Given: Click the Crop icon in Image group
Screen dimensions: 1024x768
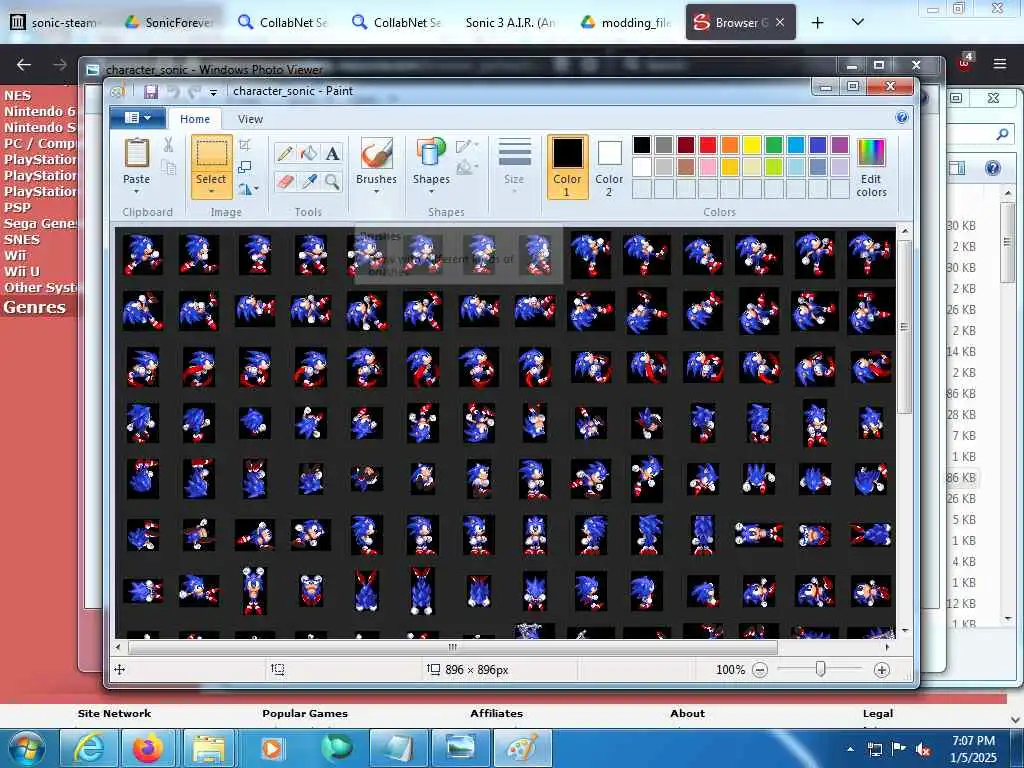Looking at the screenshot, I should pyautogui.click(x=245, y=144).
